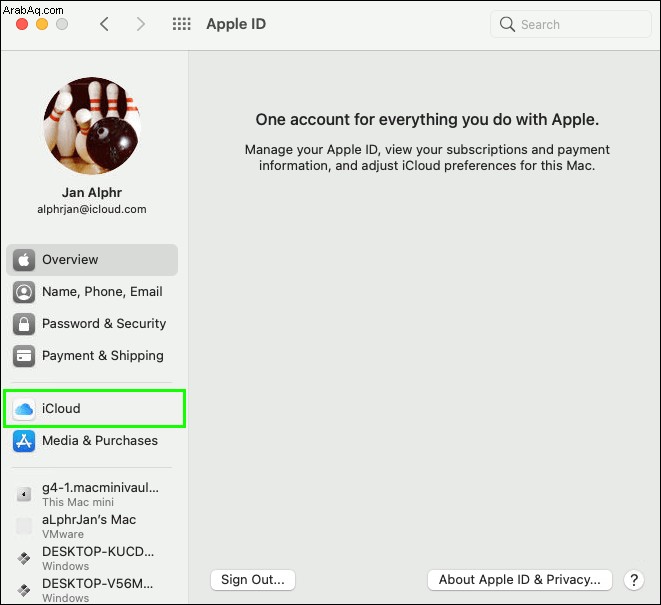Select aLphrJan's Mac VMware device
Image resolution: width=661 pixels, height=605 pixels.
tap(92, 526)
